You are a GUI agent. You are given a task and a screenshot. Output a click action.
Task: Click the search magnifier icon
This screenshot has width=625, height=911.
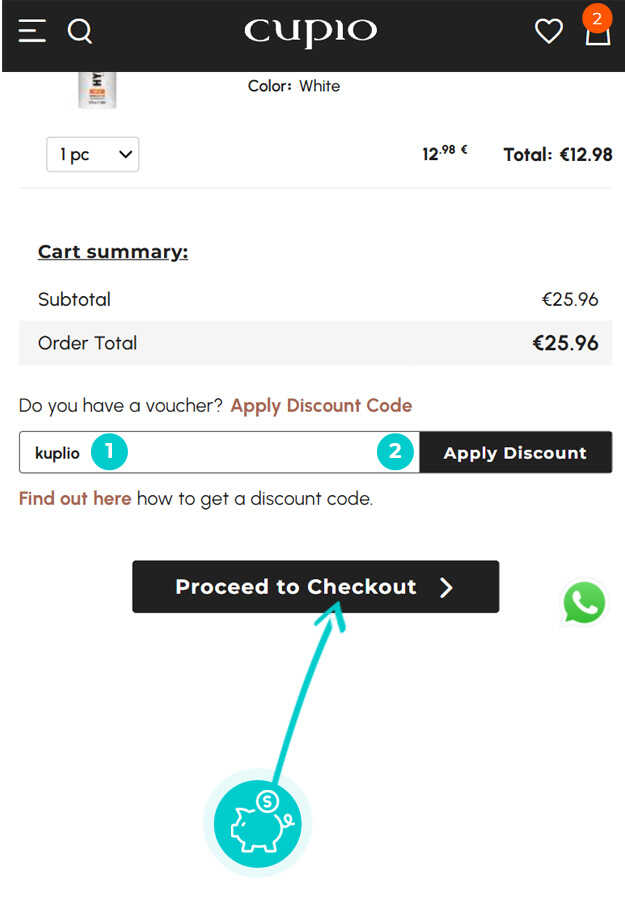80,32
